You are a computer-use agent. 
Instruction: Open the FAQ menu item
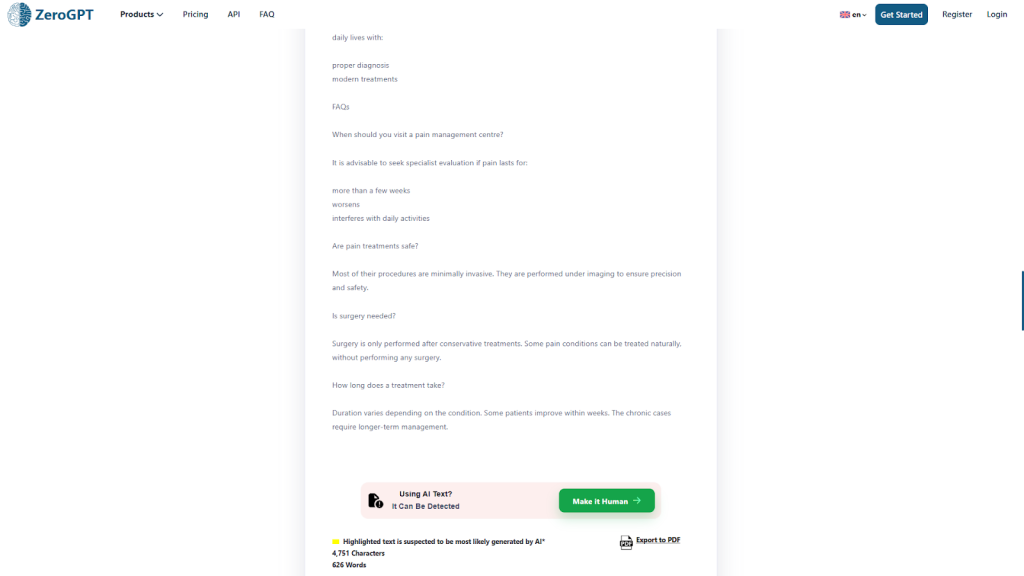266,15
